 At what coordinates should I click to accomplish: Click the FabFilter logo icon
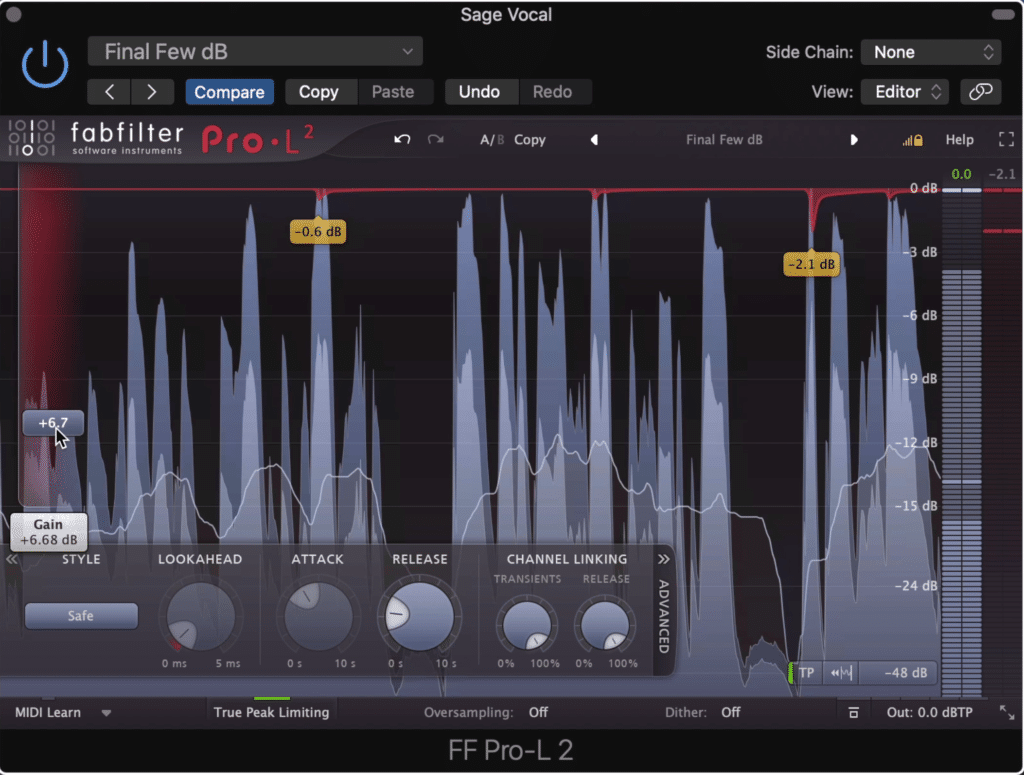click(x=31, y=138)
